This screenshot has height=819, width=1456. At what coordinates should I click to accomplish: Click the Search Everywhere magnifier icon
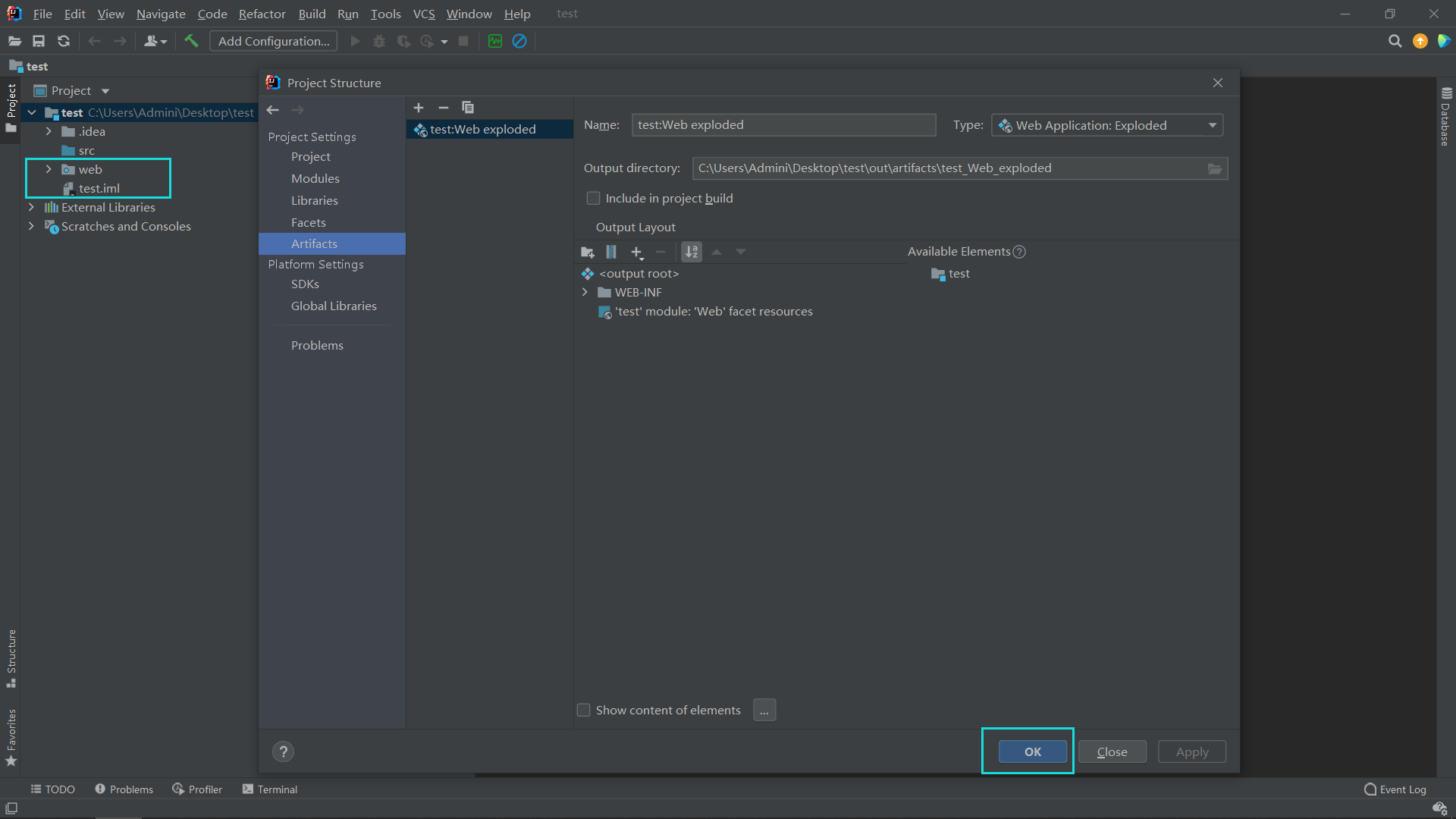coord(1395,41)
